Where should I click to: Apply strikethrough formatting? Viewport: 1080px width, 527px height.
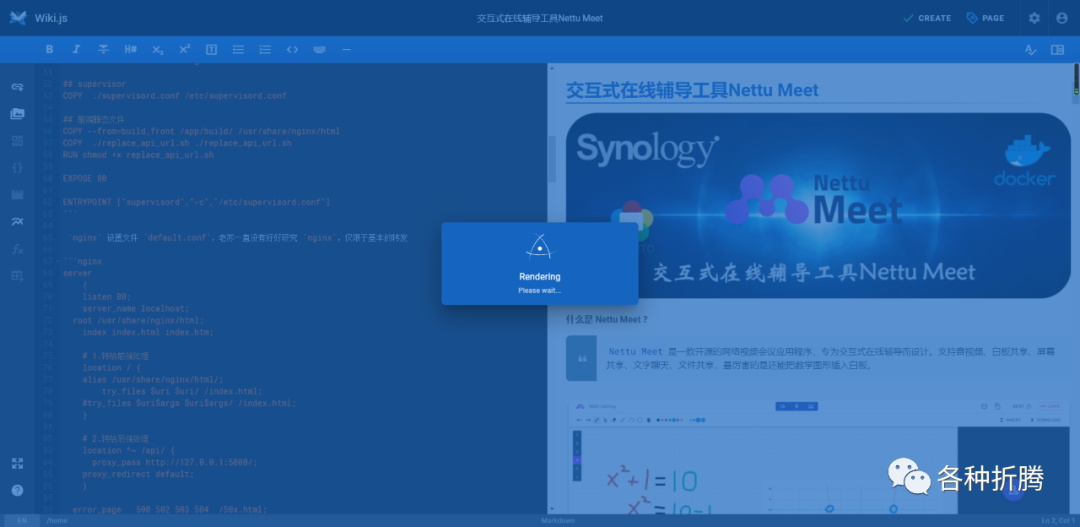pos(103,50)
